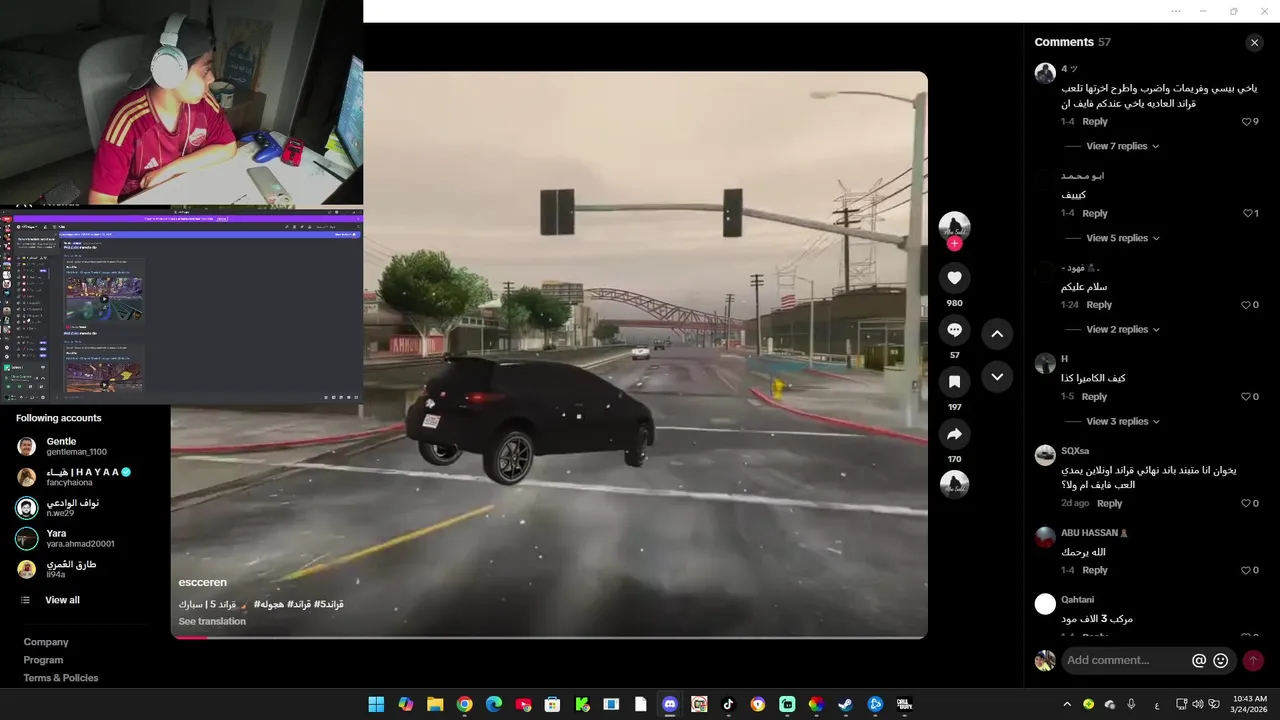1280x720 pixels.
Task: Reply to ABU HASSAN's comment
Action: [x=1095, y=570]
